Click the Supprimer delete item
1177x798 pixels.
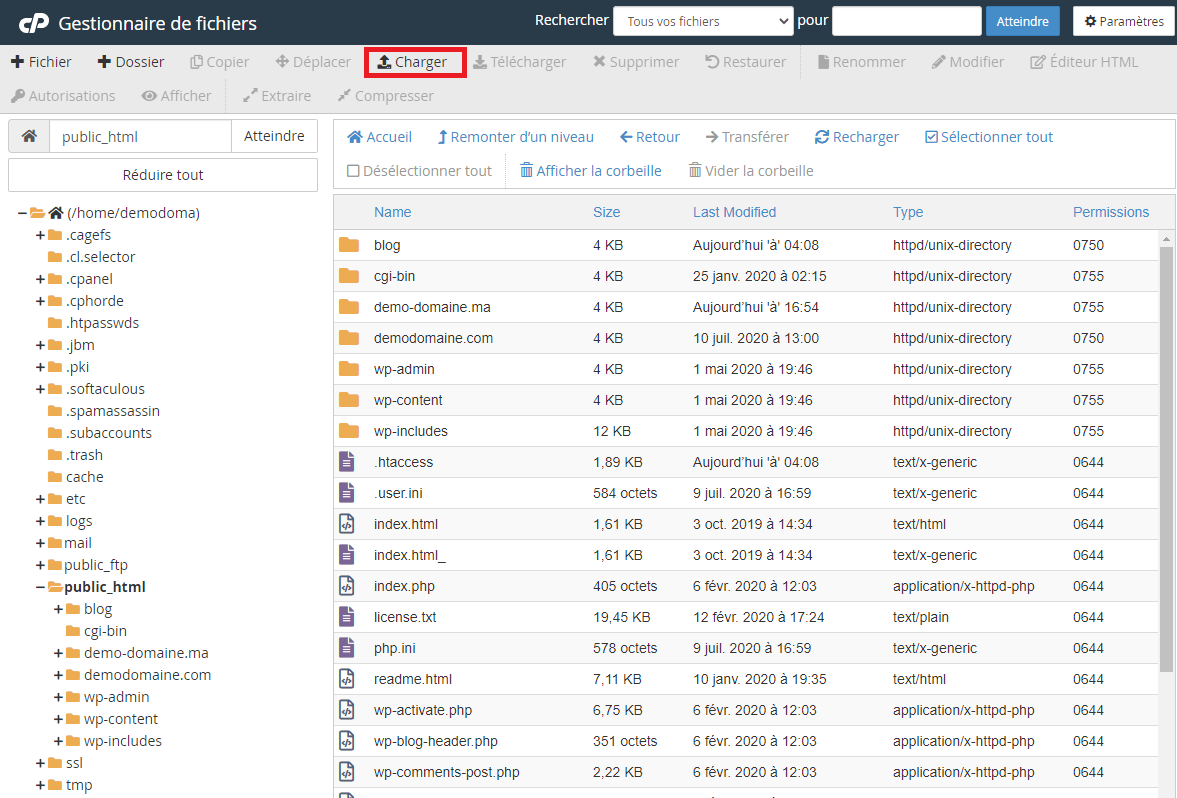(636, 62)
